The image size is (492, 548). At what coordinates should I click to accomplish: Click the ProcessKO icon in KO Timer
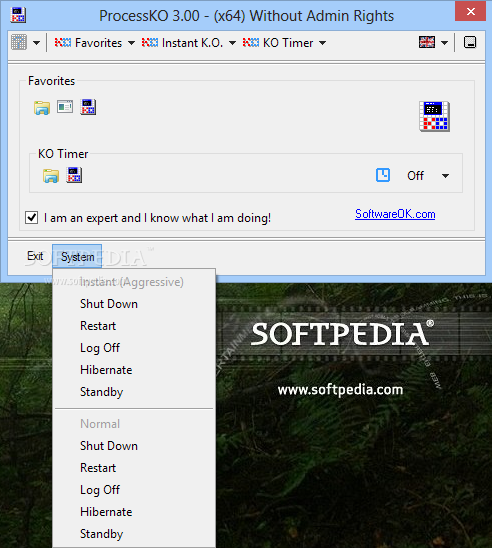click(74, 175)
